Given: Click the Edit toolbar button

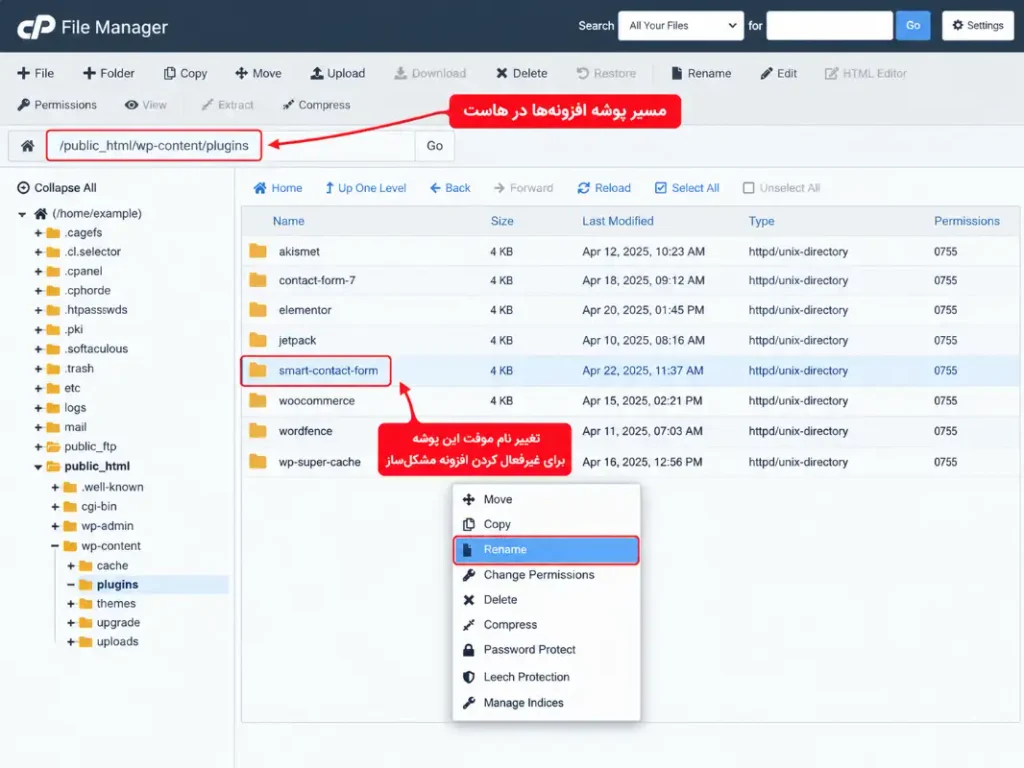Looking at the screenshot, I should click(x=778, y=73).
